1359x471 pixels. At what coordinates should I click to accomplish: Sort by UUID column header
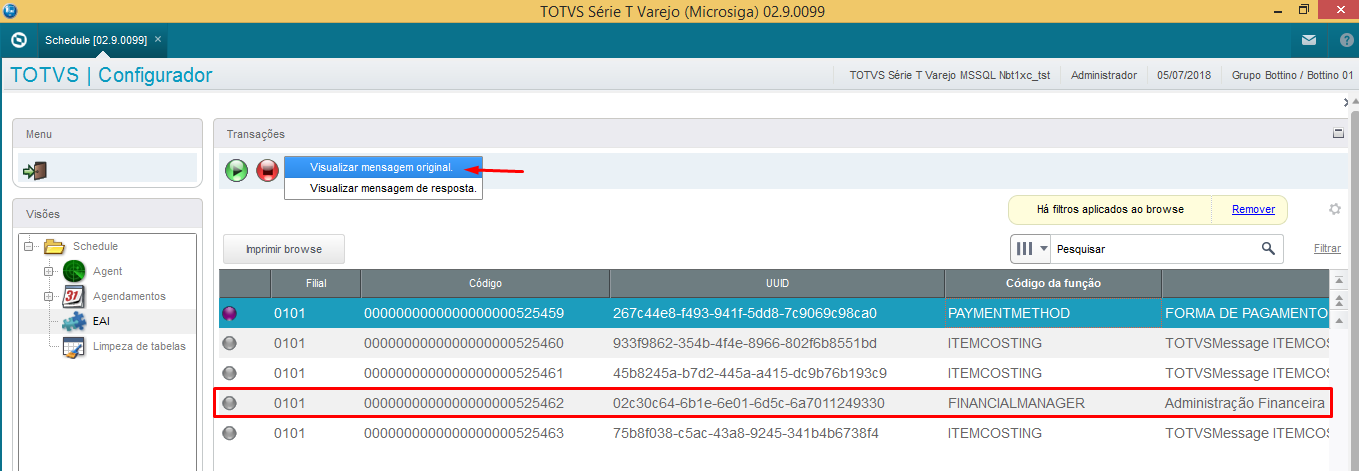coord(777,283)
